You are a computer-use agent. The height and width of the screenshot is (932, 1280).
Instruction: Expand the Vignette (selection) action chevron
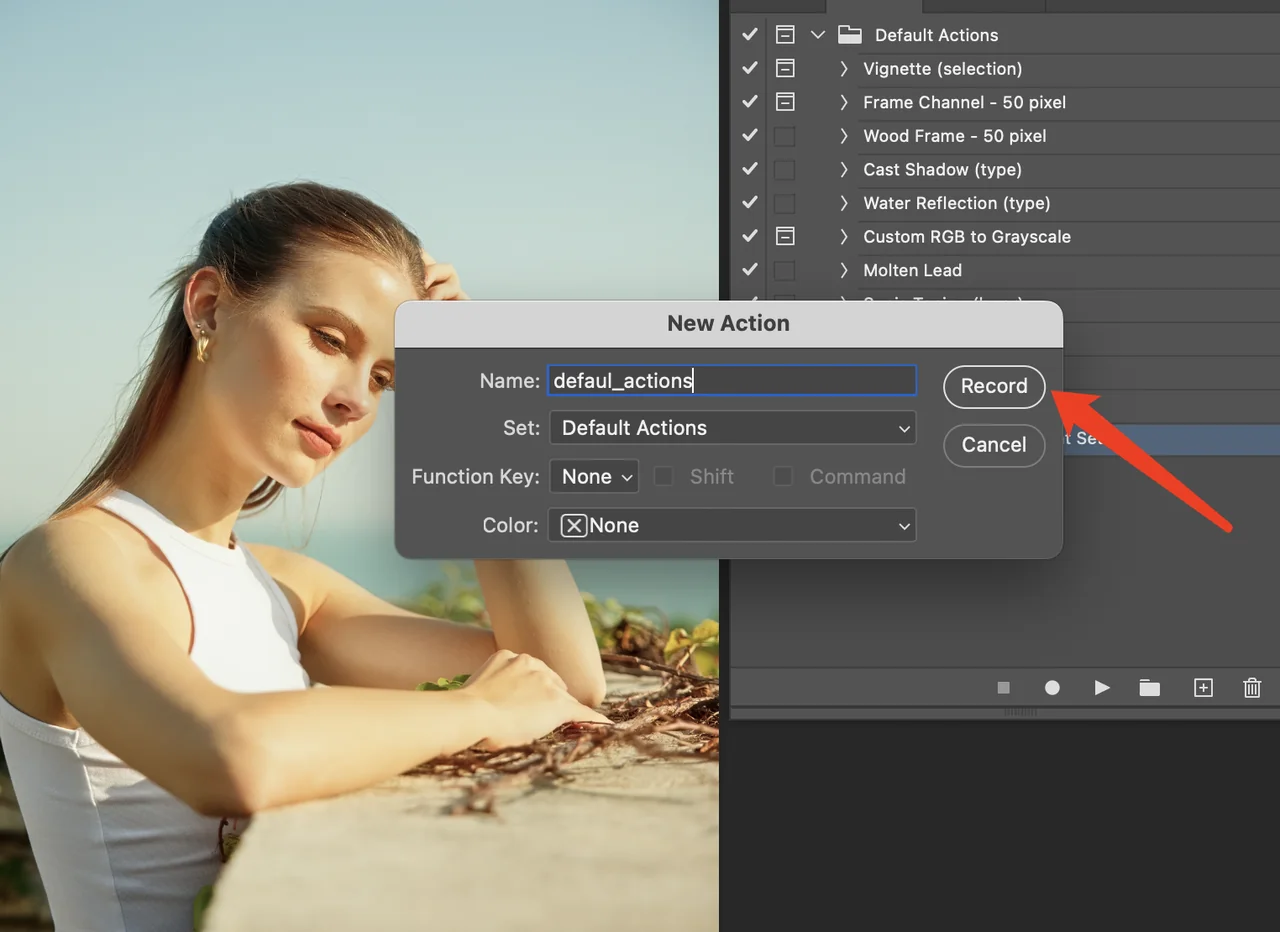843,69
